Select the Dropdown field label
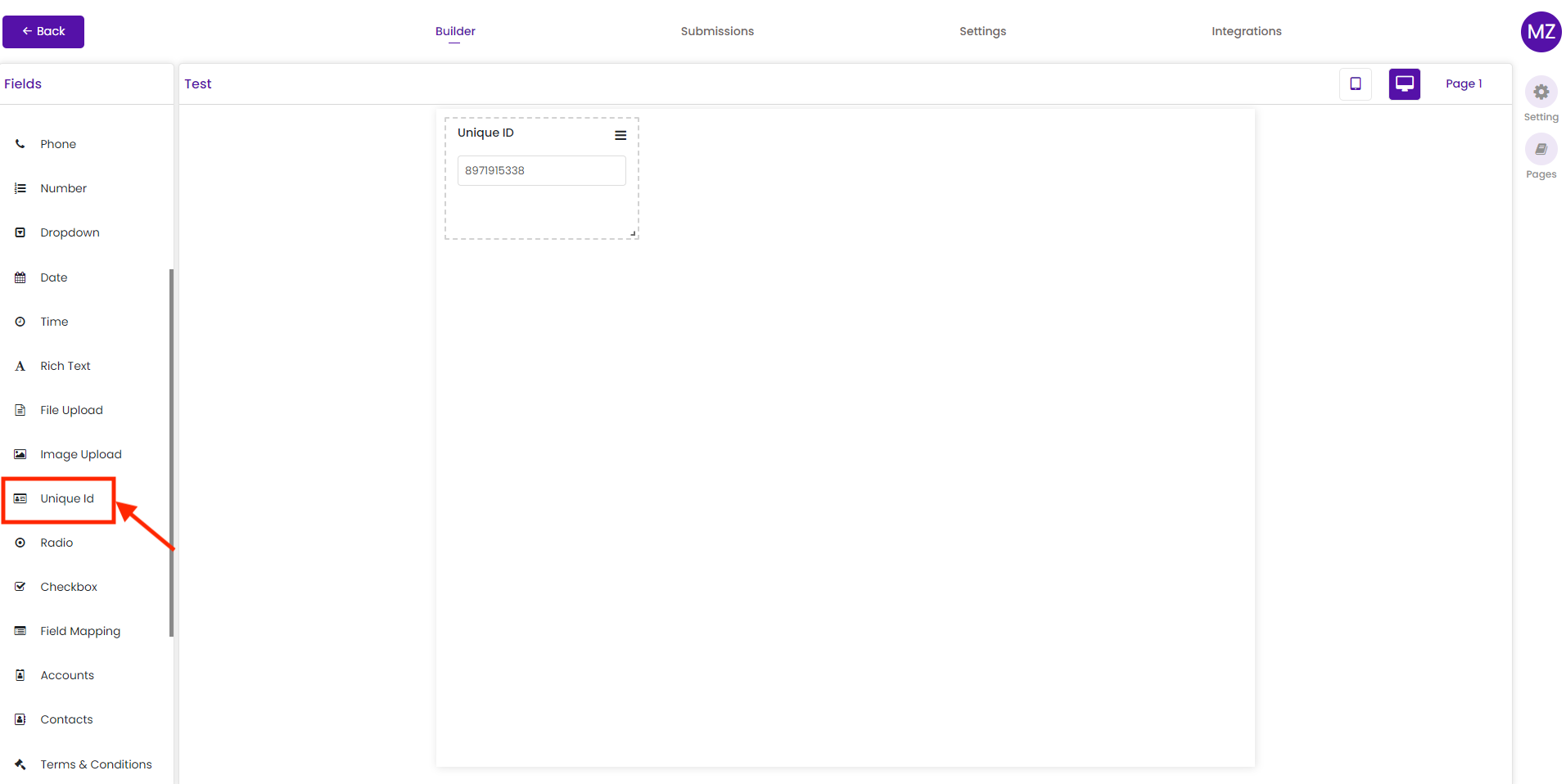 [70, 232]
